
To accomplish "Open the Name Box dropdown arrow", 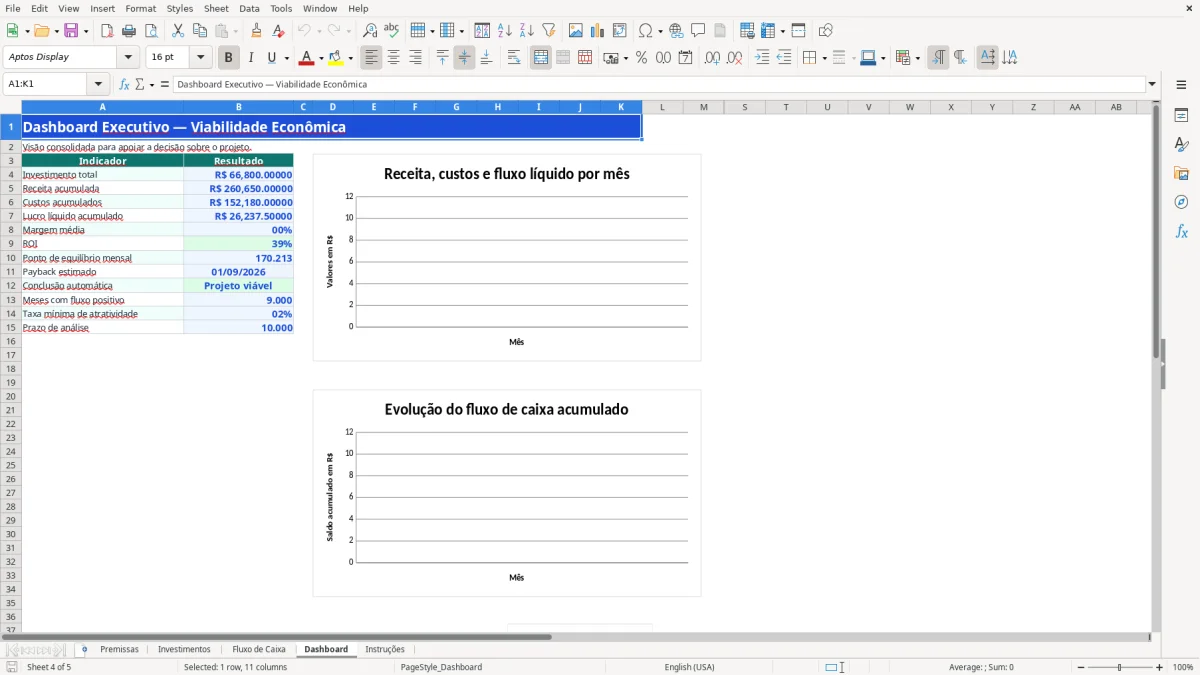I will (98, 84).
